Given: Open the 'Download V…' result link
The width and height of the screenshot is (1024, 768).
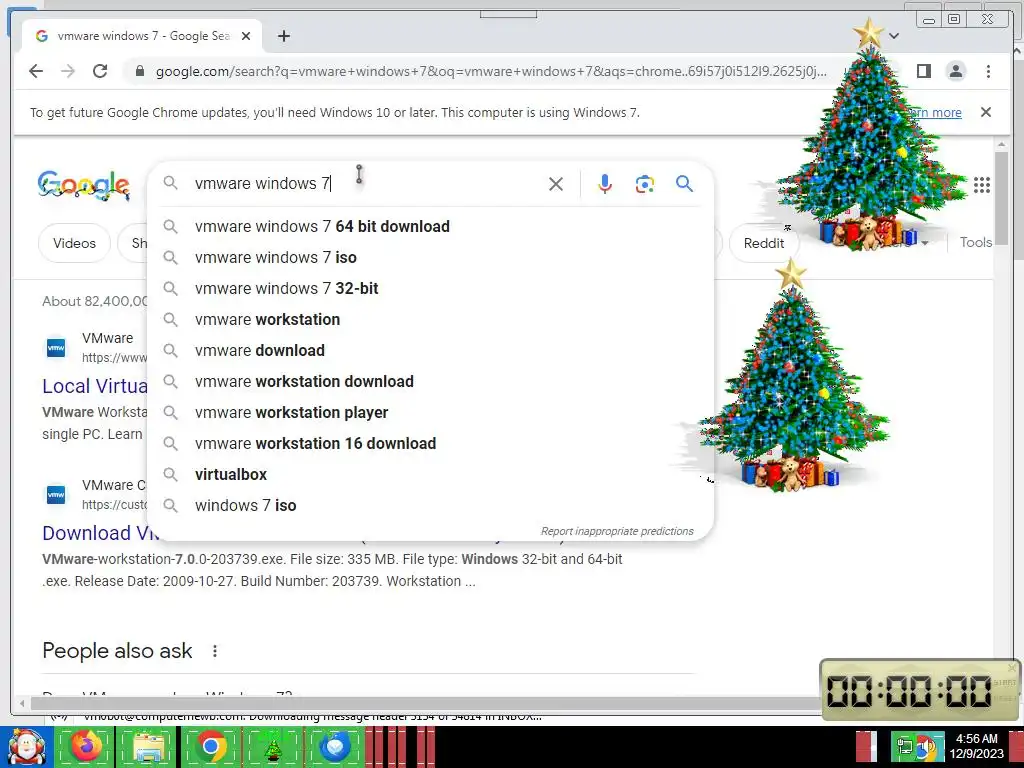Looking at the screenshot, I should tap(101, 533).
